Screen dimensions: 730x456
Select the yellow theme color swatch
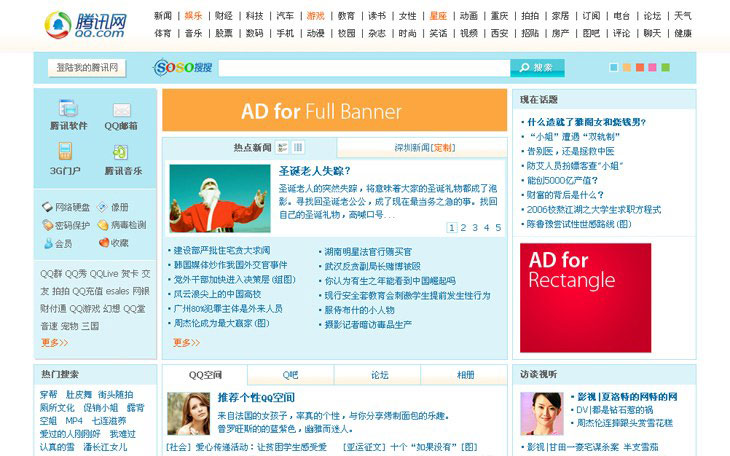tap(627, 68)
